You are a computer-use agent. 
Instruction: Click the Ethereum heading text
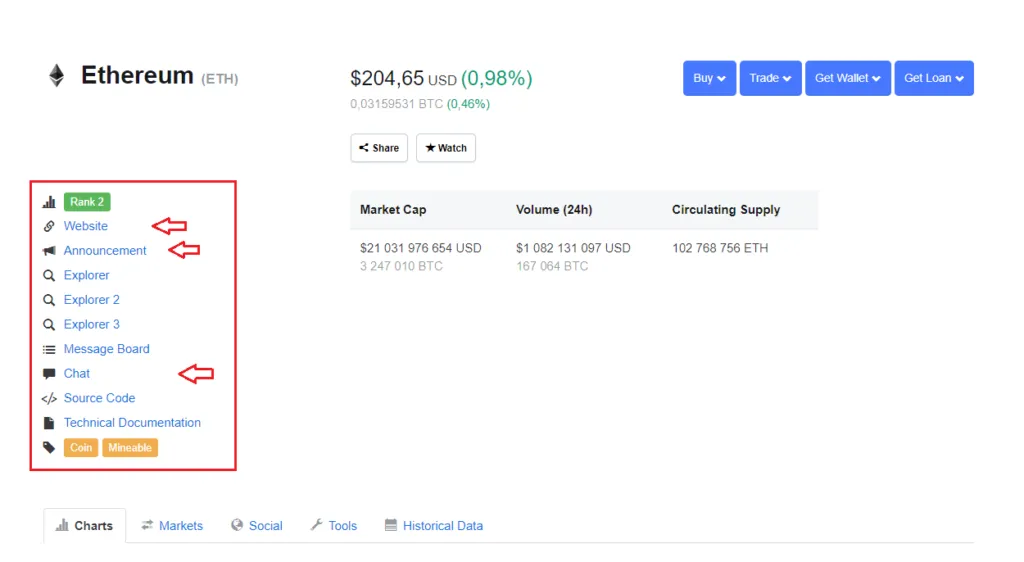(x=137, y=76)
